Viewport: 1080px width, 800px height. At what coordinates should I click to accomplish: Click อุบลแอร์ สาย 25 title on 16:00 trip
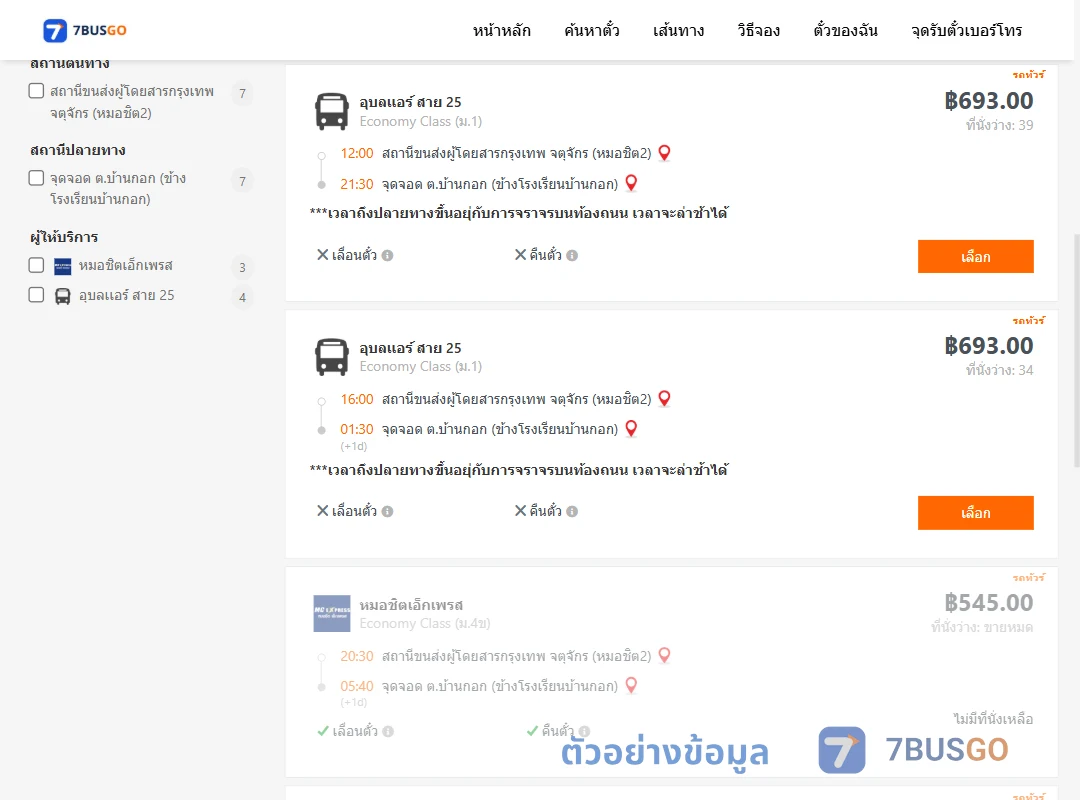click(x=411, y=348)
